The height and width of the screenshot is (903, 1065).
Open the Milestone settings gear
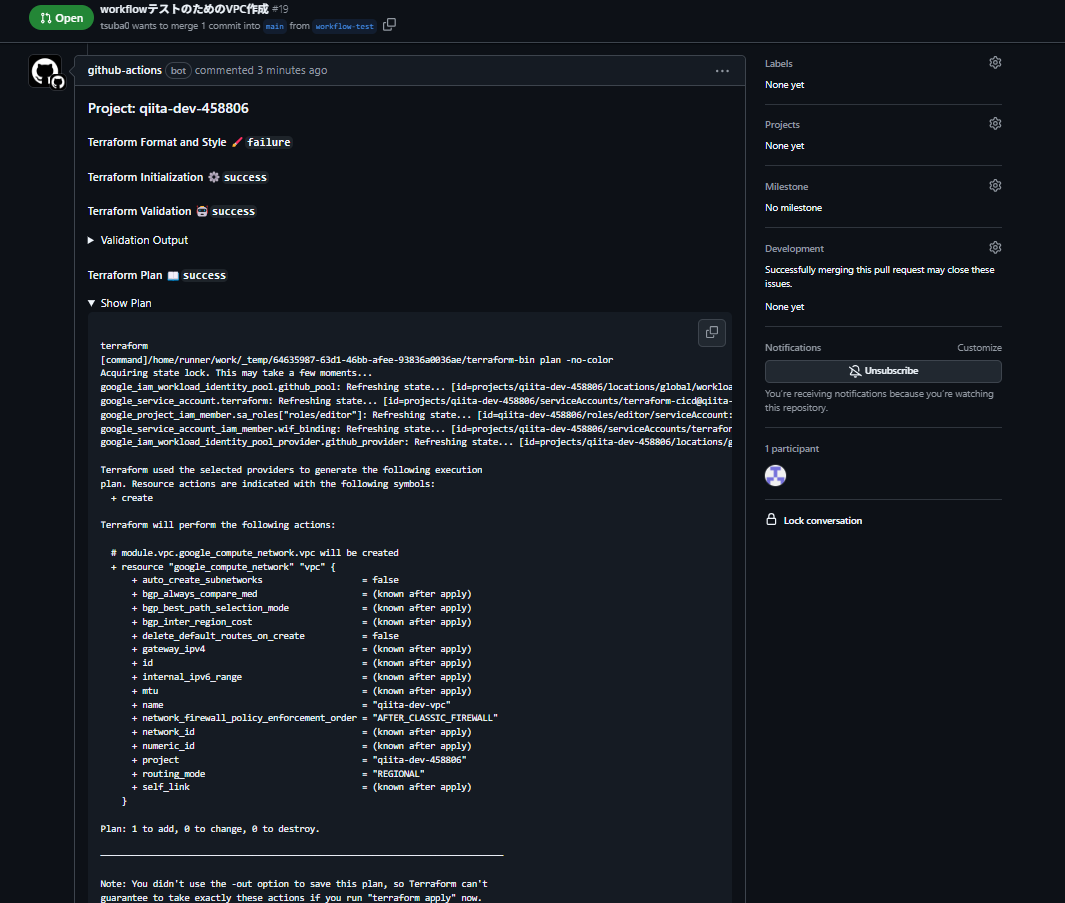(x=994, y=185)
